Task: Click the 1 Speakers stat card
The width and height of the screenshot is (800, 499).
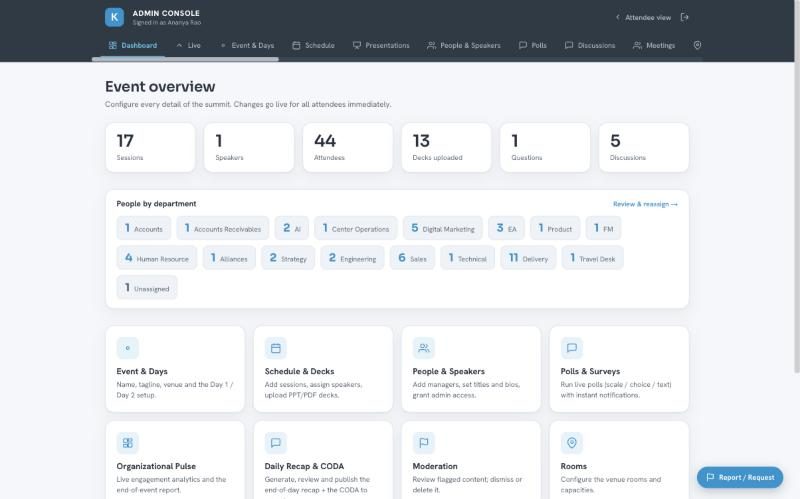Action: coord(249,147)
